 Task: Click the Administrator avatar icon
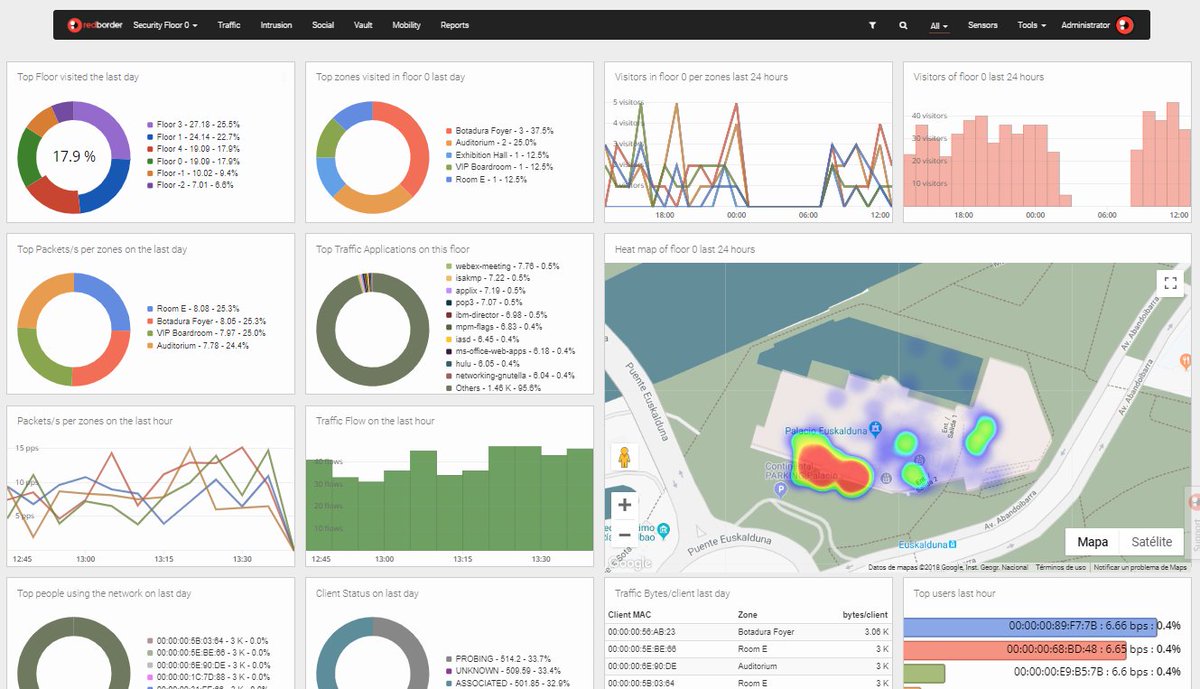point(1125,25)
